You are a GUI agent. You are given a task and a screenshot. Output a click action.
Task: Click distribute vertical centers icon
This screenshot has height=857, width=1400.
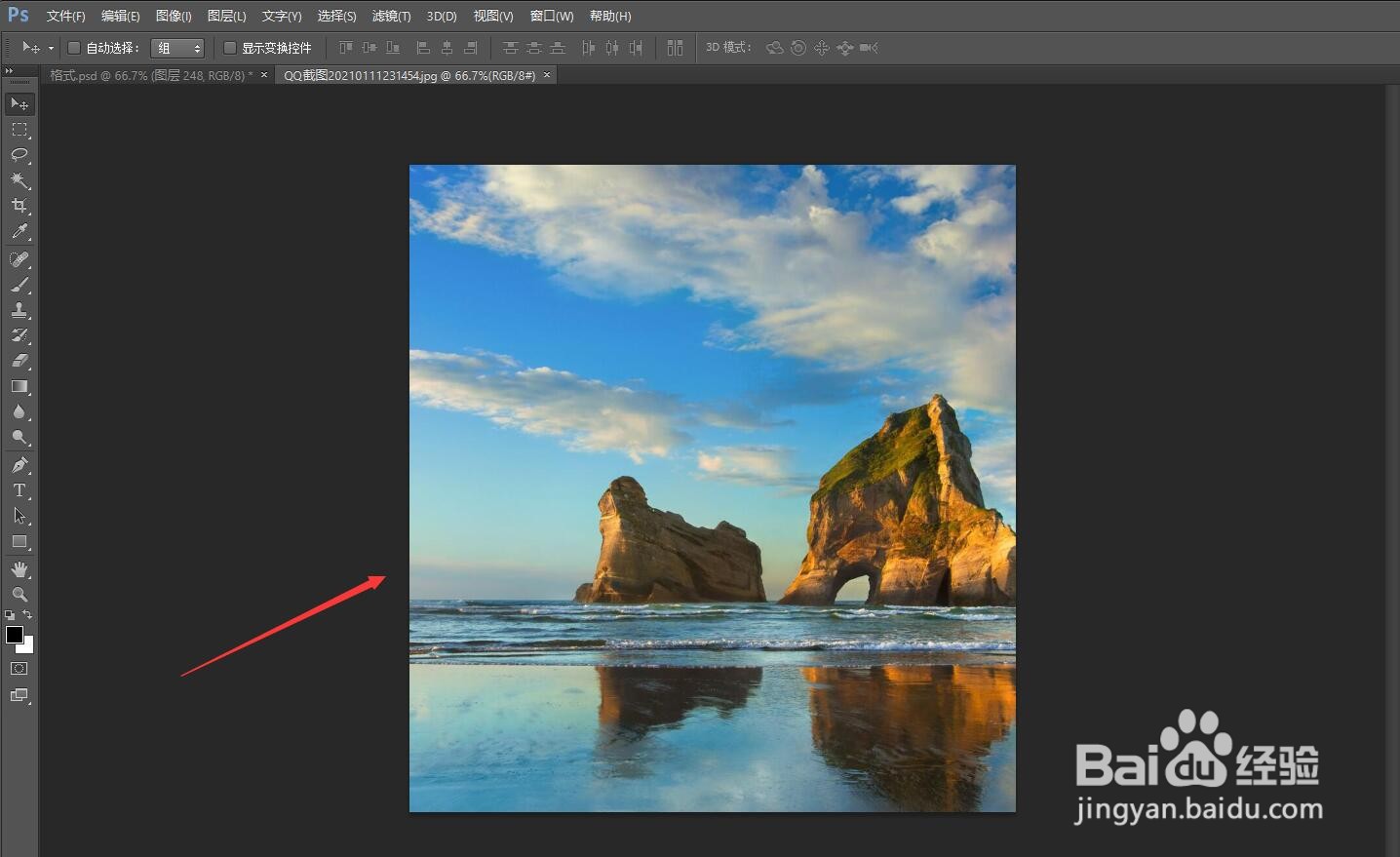click(533, 48)
